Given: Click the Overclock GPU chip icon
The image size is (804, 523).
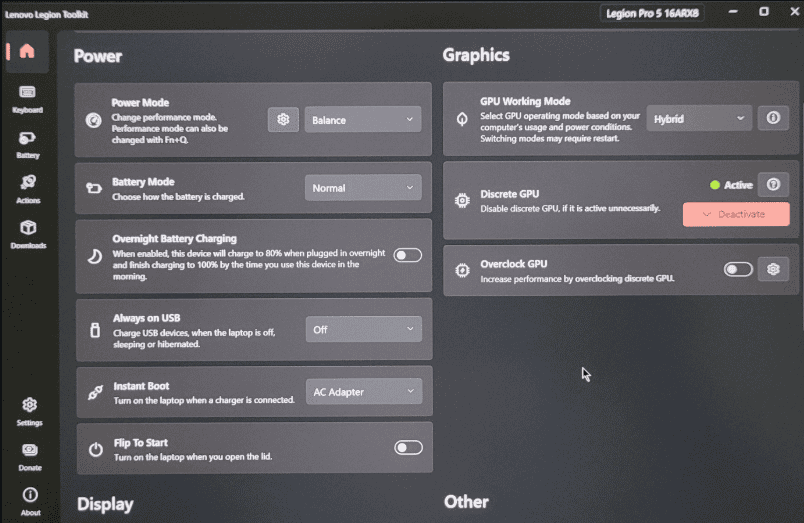Looking at the screenshot, I should coord(462,270).
